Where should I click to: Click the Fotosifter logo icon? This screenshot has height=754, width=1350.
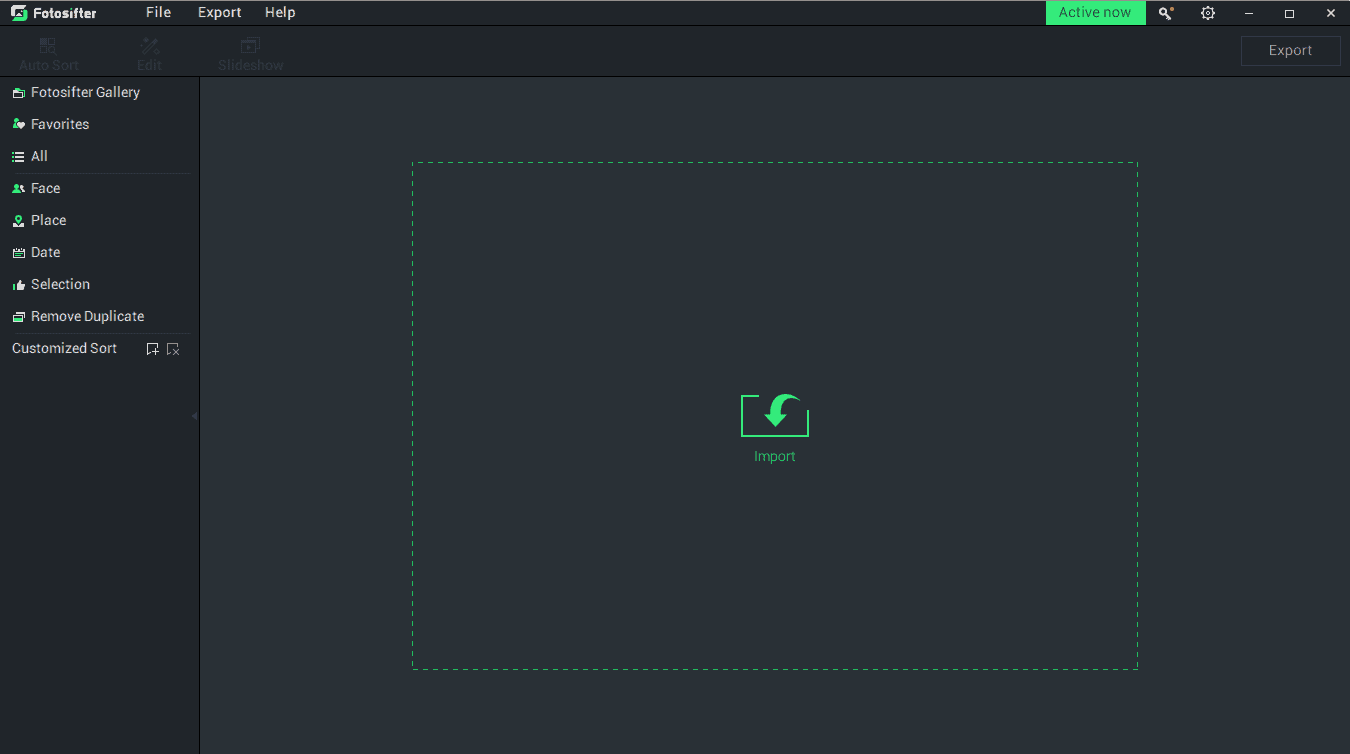click(19, 13)
